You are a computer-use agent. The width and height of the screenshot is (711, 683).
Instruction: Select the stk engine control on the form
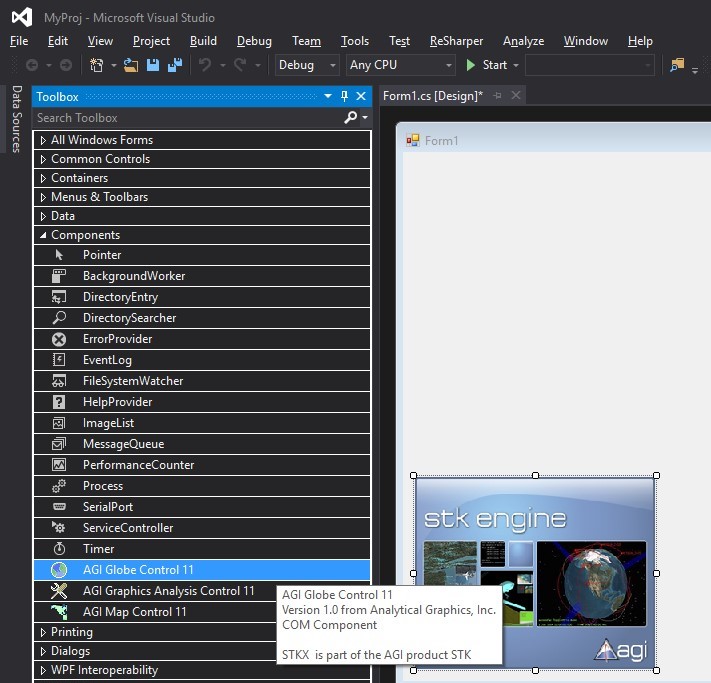[x=535, y=573]
